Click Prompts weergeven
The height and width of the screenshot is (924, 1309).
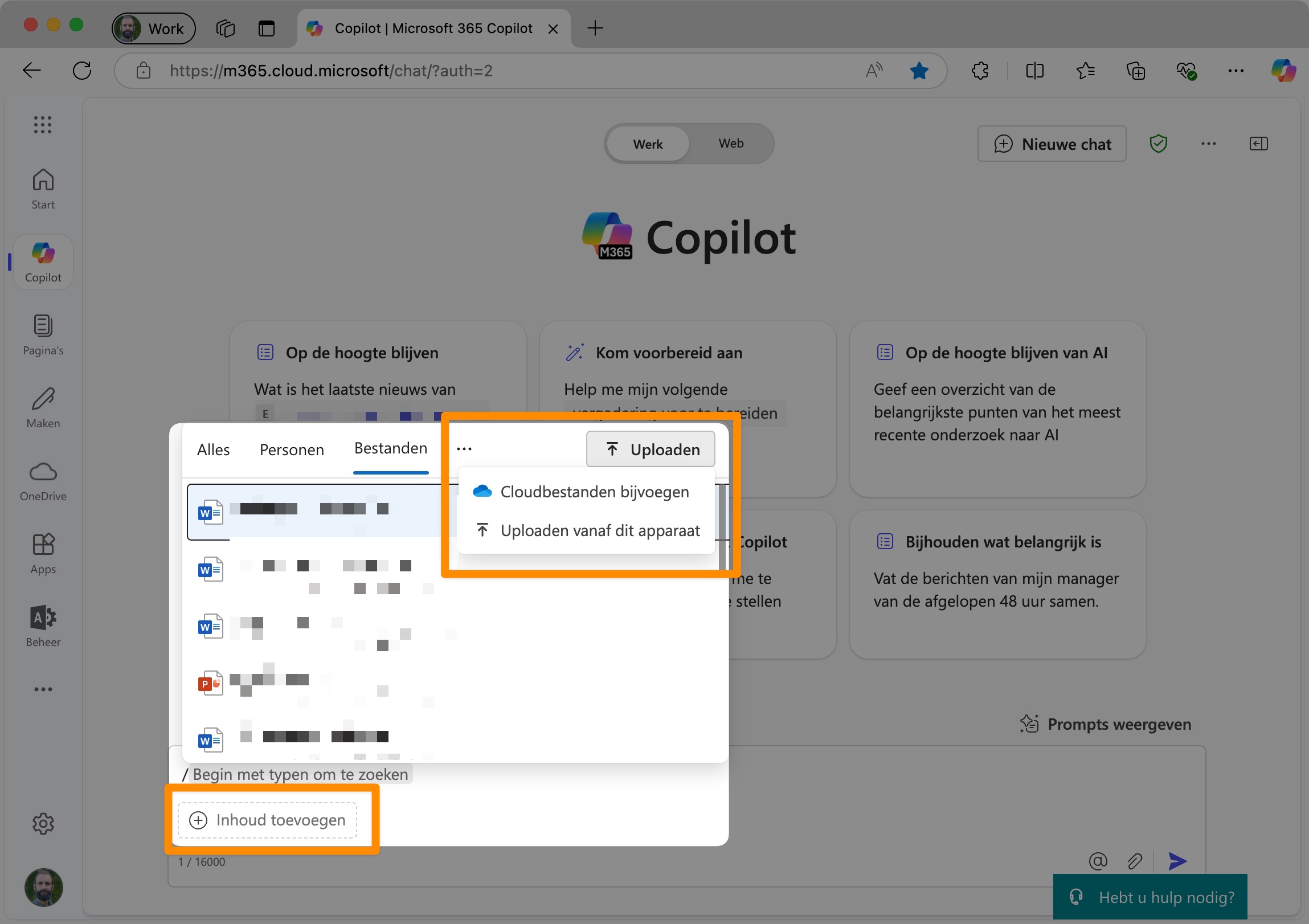[1106, 724]
